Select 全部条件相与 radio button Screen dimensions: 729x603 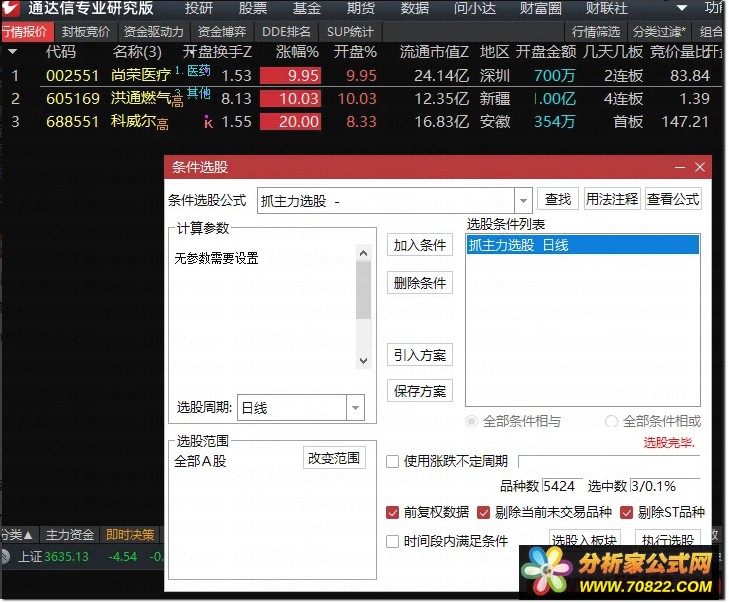click(471, 421)
